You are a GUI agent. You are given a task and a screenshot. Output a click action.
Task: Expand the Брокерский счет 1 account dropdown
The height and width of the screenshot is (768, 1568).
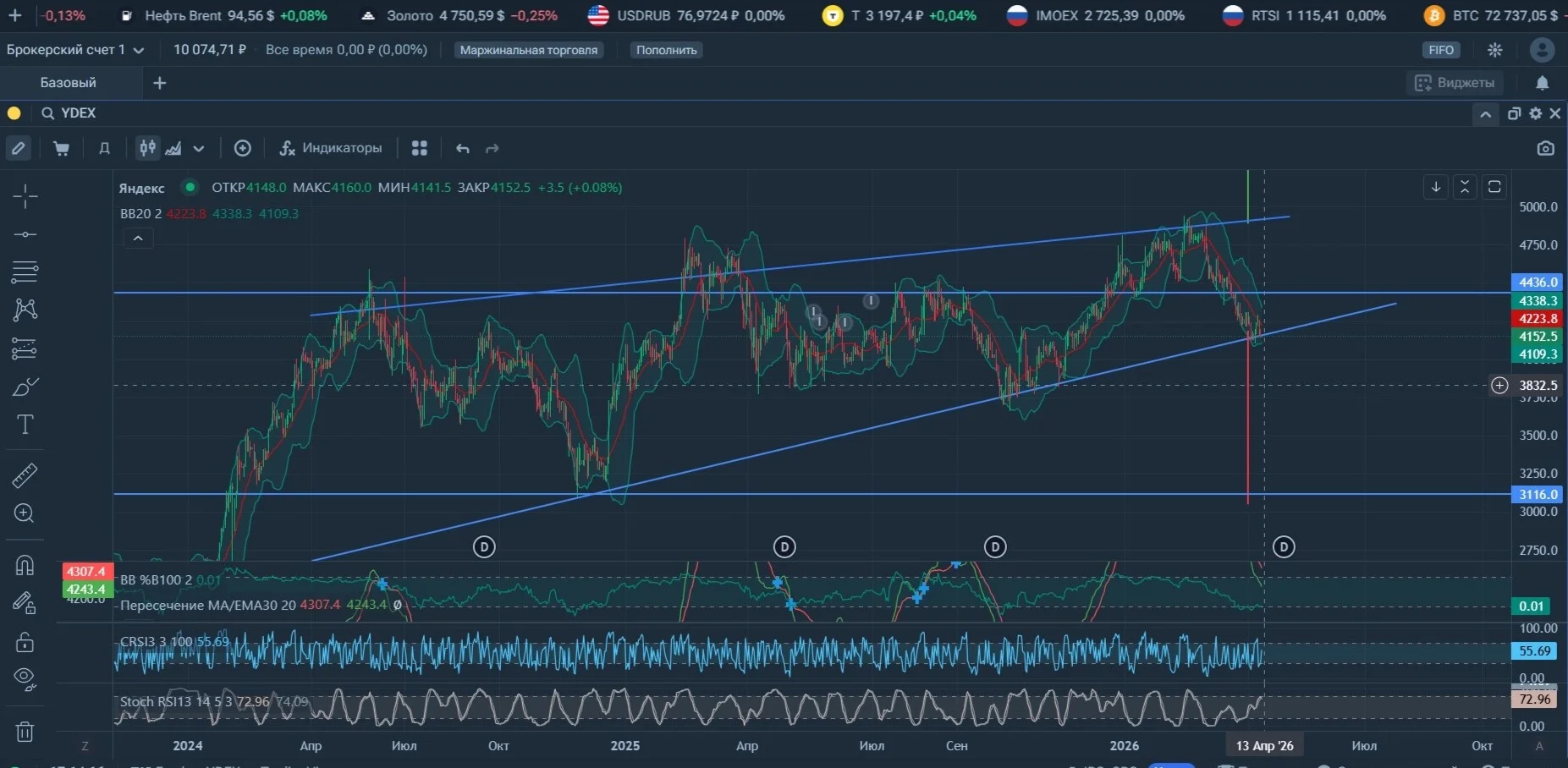click(75, 50)
